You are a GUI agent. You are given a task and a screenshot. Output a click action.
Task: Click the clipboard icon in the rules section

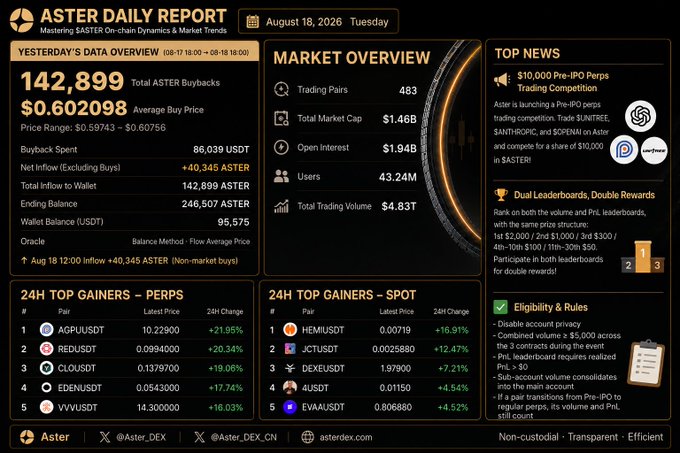[646, 363]
